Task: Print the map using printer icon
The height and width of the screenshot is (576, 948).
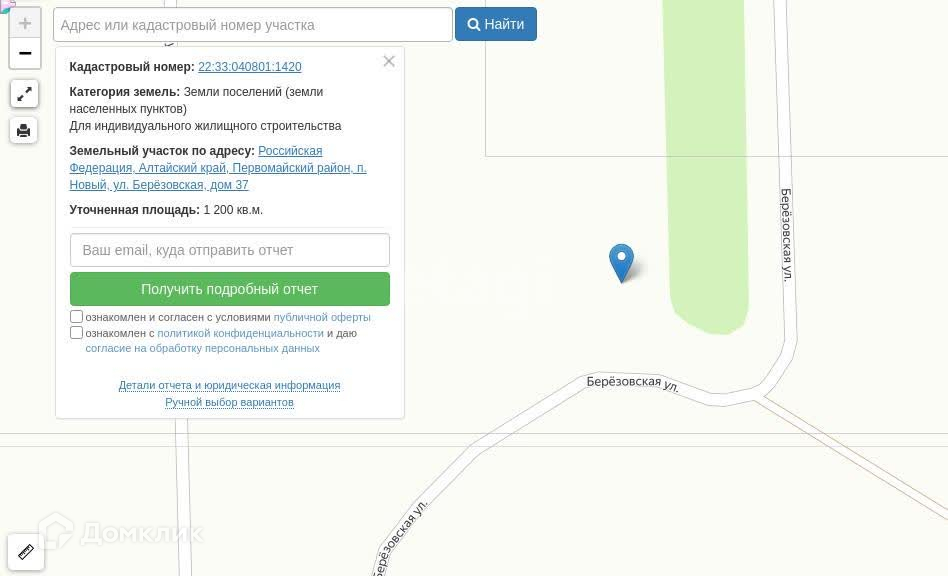Action: [24, 131]
